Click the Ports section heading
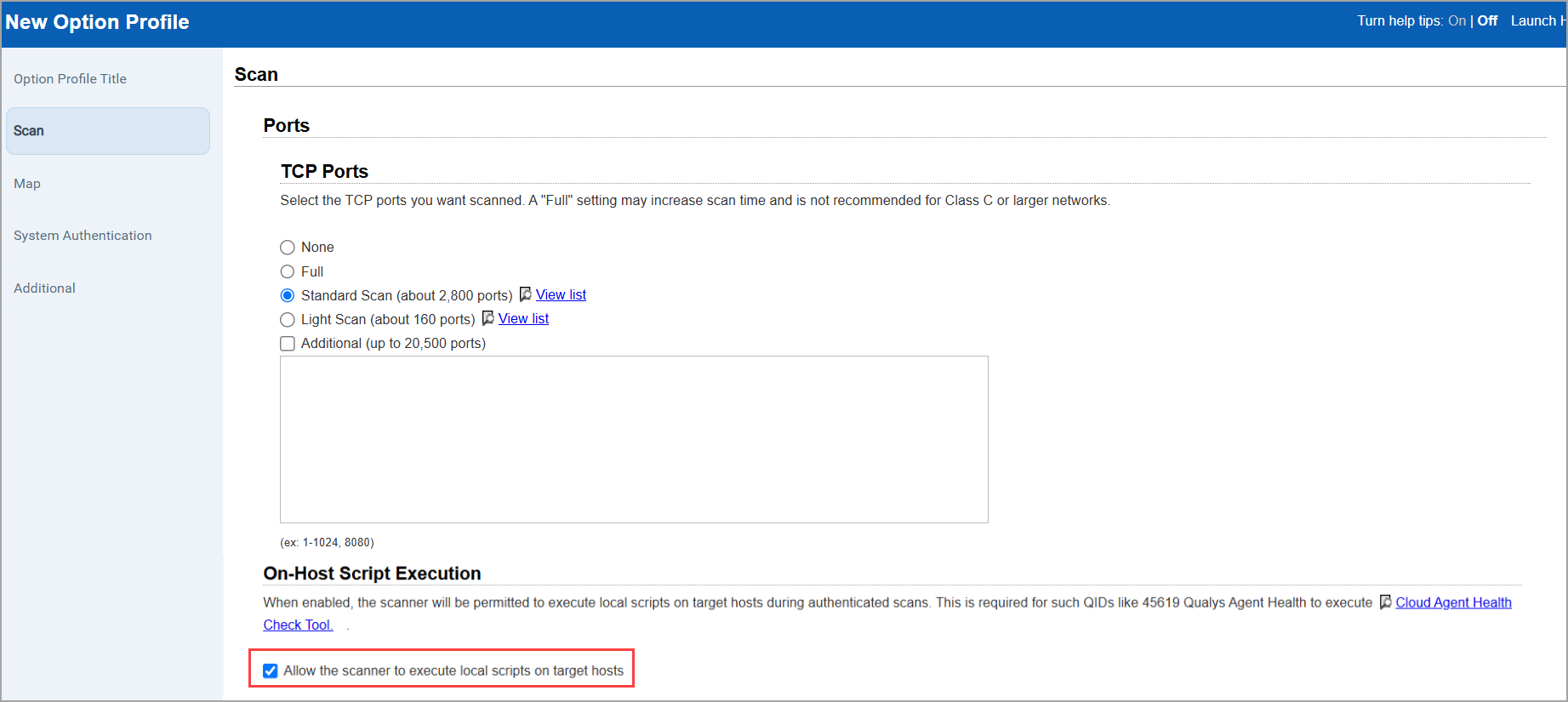This screenshot has width=1568, height=702. coord(286,125)
